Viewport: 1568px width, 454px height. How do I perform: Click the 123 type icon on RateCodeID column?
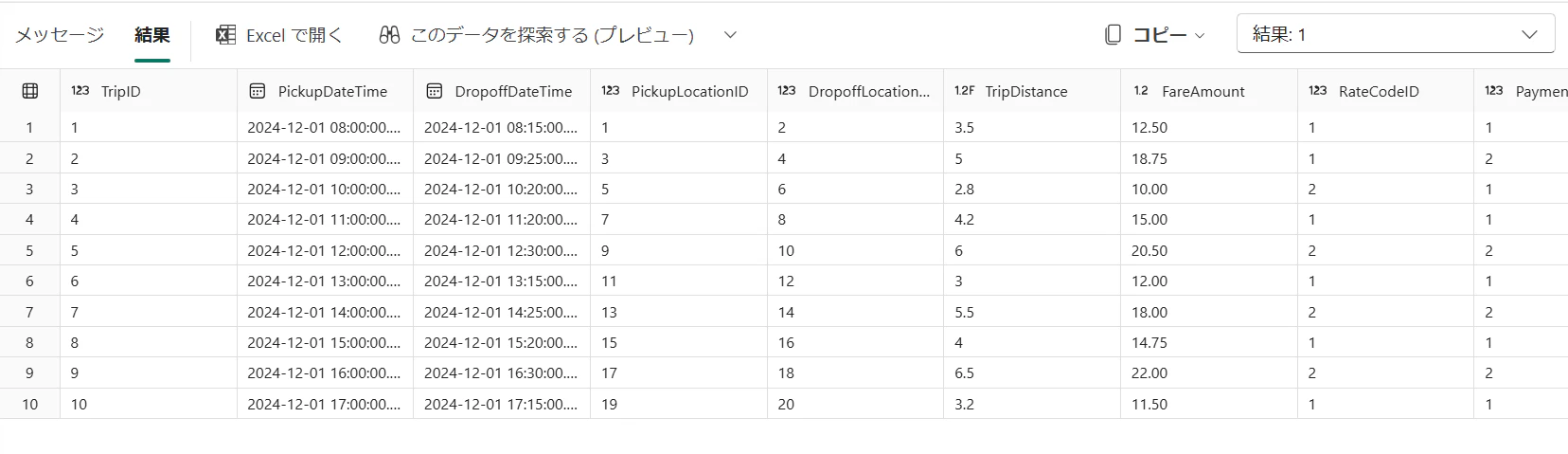click(1317, 91)
